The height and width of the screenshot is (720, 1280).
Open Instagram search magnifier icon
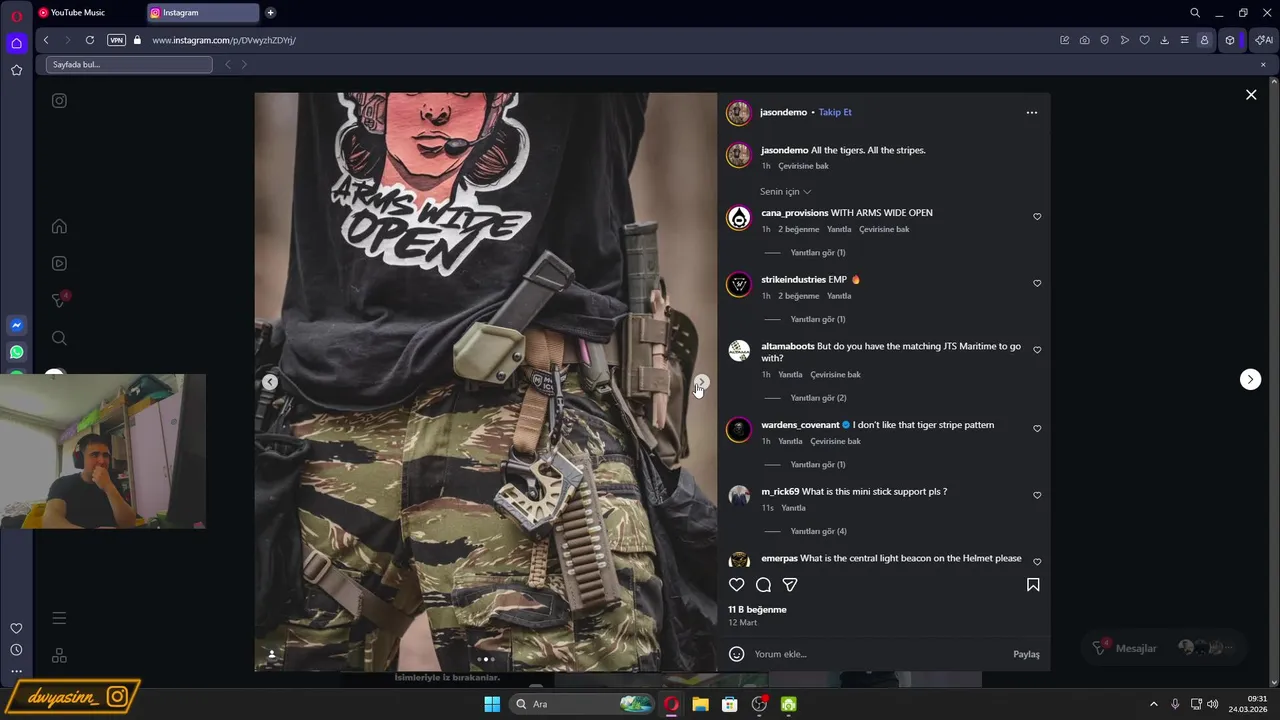coord(59,338)
